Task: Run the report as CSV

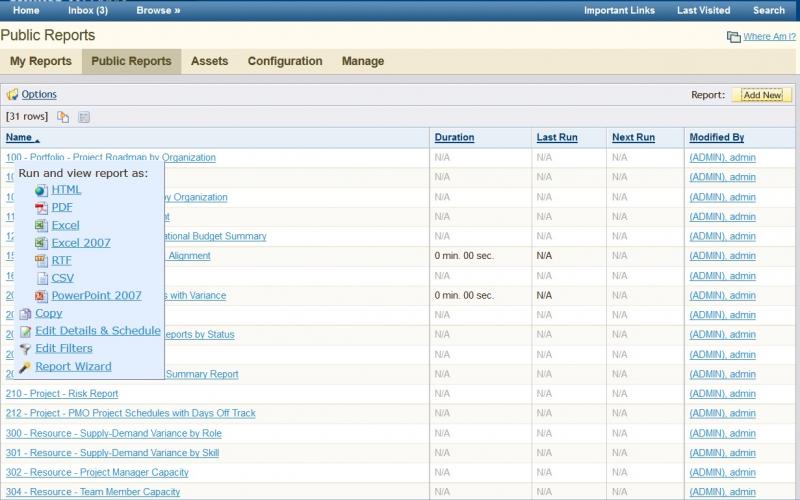Action: [x=63, y=278]
